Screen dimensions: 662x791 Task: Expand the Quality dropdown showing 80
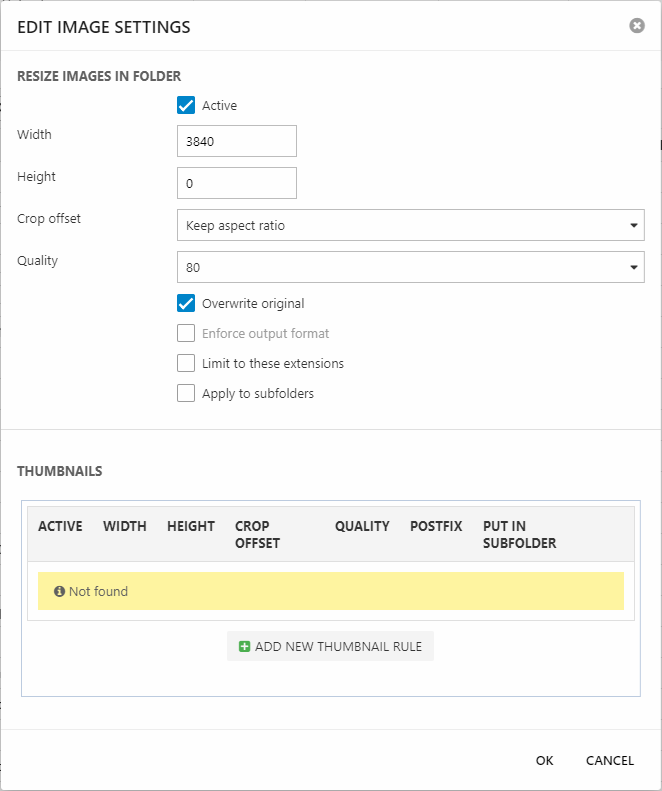click(410, 267)
